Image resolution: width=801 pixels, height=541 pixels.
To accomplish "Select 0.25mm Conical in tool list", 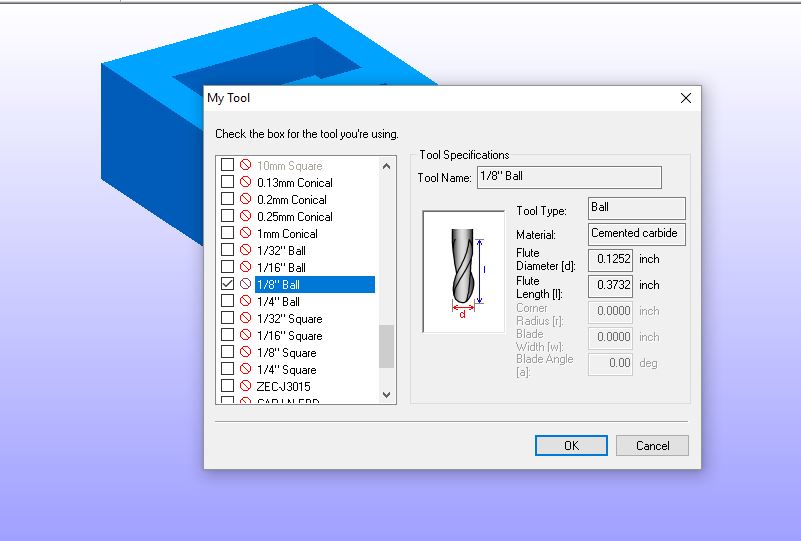I will tap(295, 217).
